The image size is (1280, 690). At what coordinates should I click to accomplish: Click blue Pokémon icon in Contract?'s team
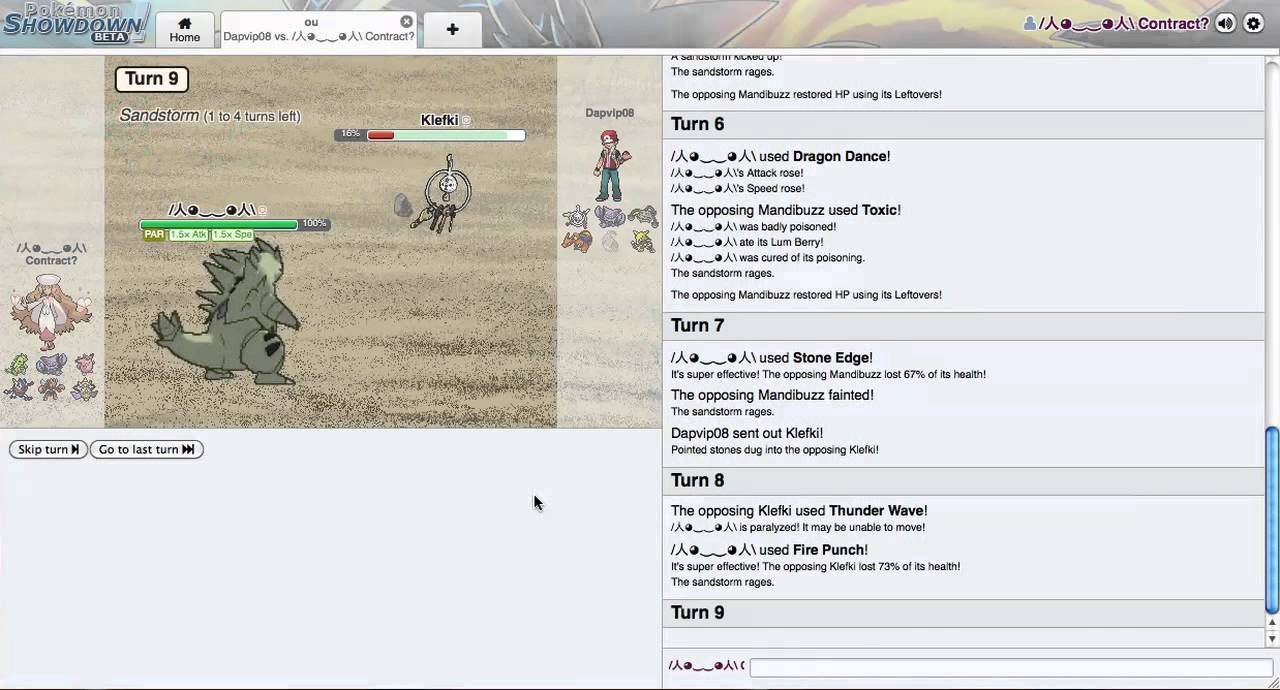click(x=50, y=364)
